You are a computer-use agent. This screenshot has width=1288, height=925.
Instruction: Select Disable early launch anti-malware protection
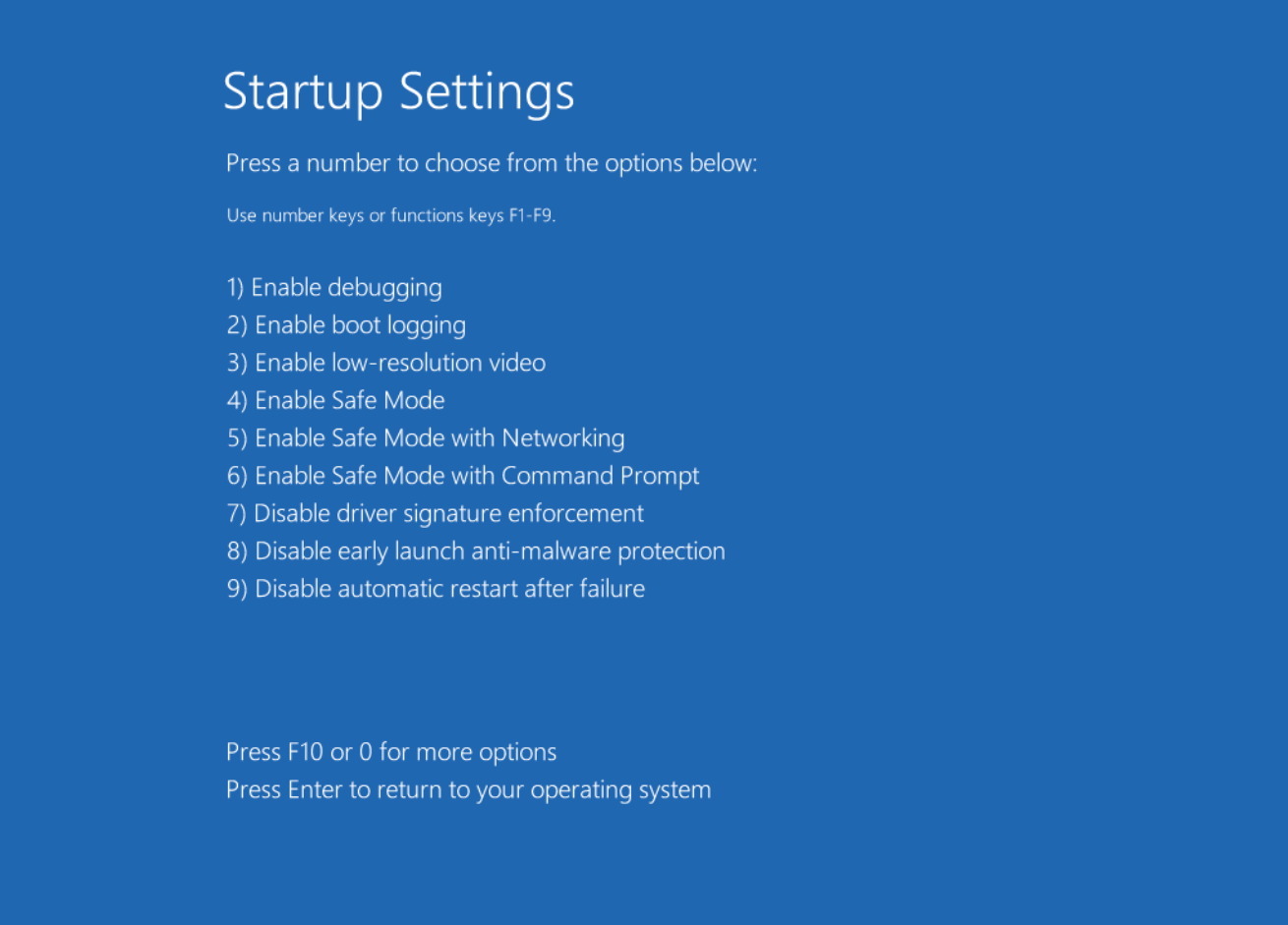[476, 551]
